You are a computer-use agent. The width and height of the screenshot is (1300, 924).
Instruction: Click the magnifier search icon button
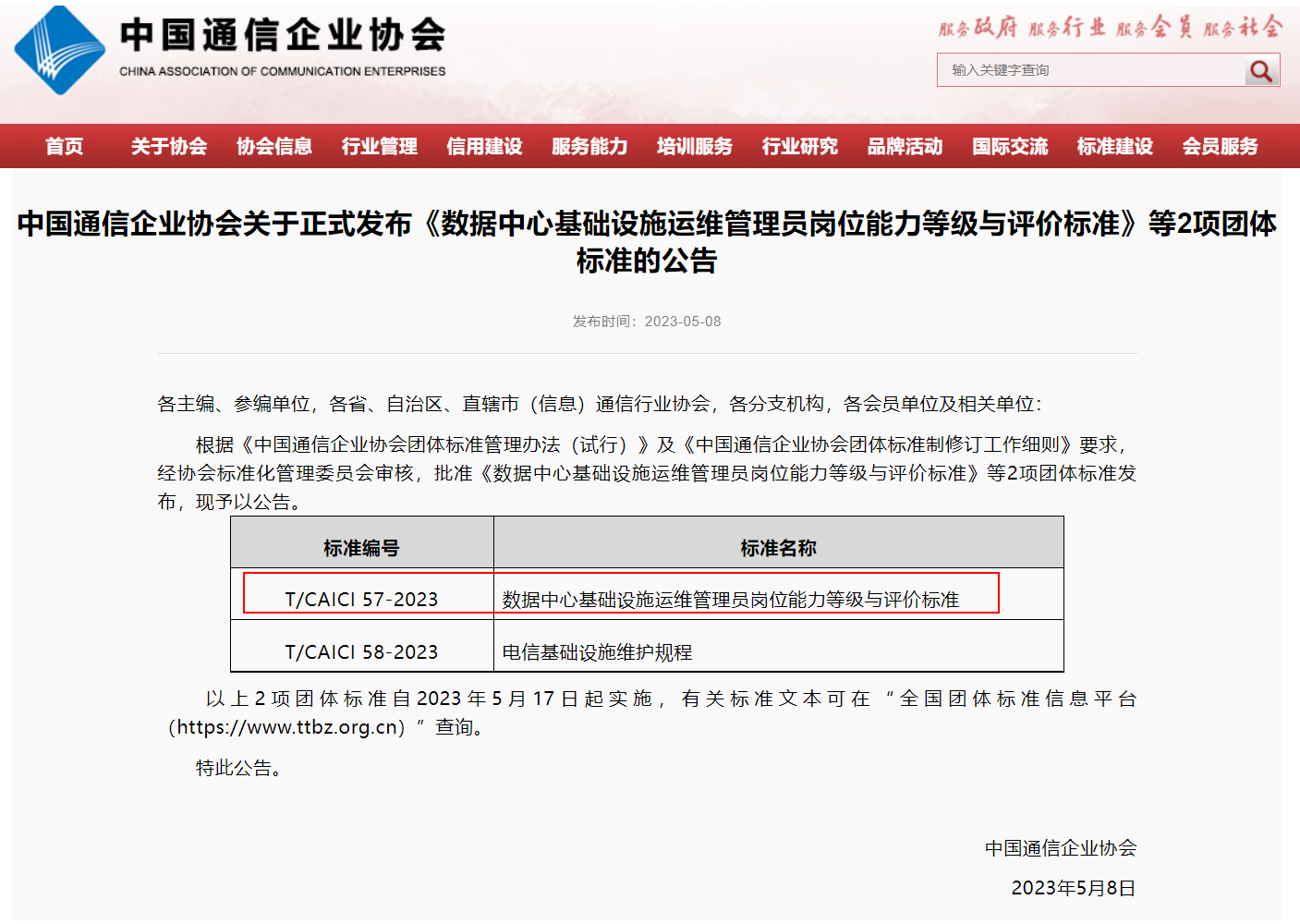click(1261, 71)
